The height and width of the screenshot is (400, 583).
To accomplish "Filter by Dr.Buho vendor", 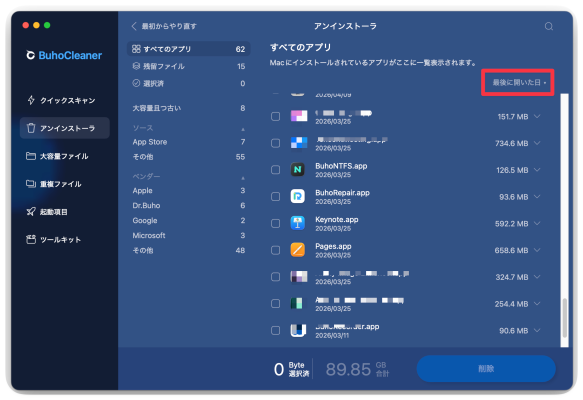I will (x=189, y=205).
